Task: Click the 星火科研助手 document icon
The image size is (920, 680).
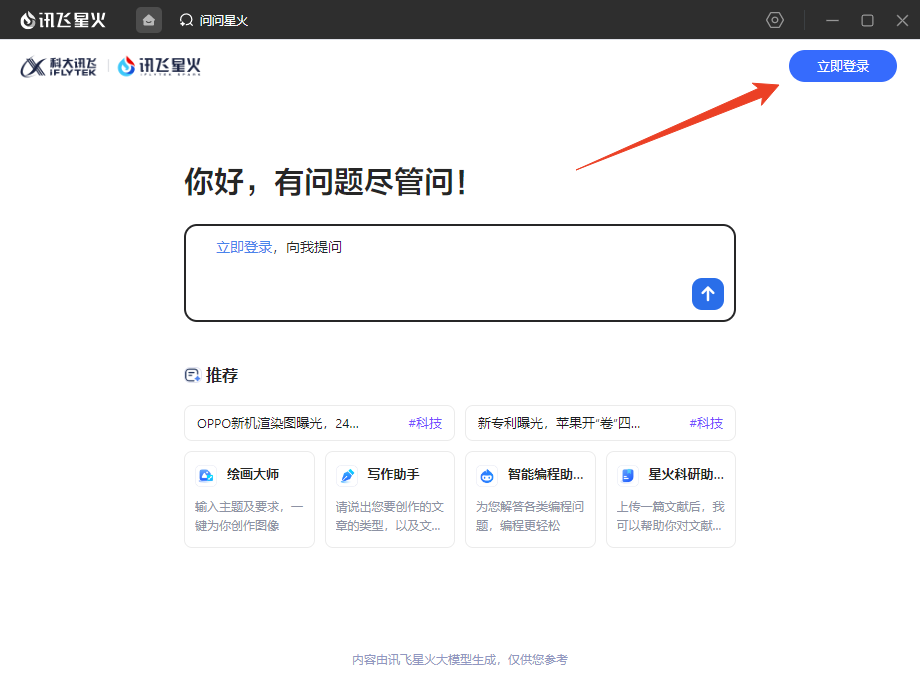Action: 628,475
